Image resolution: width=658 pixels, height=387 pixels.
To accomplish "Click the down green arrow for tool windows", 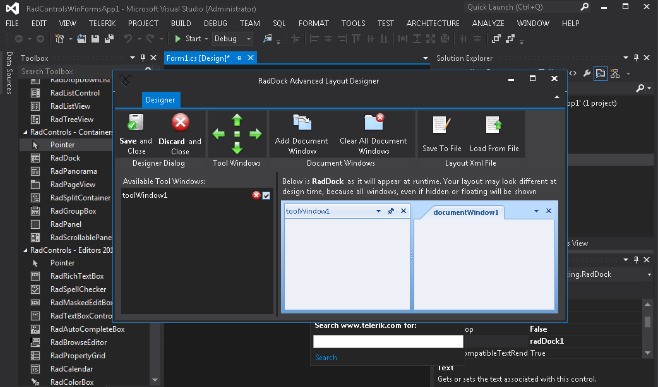I will point(237,148).
